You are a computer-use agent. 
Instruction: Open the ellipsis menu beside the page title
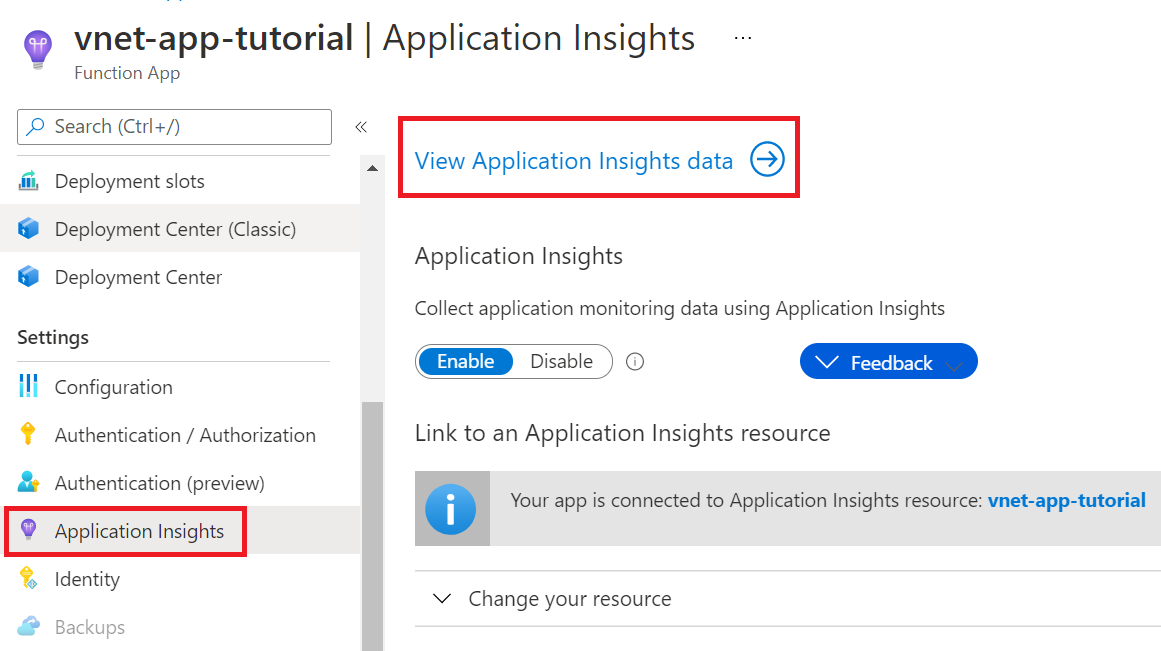click(742, 37)
